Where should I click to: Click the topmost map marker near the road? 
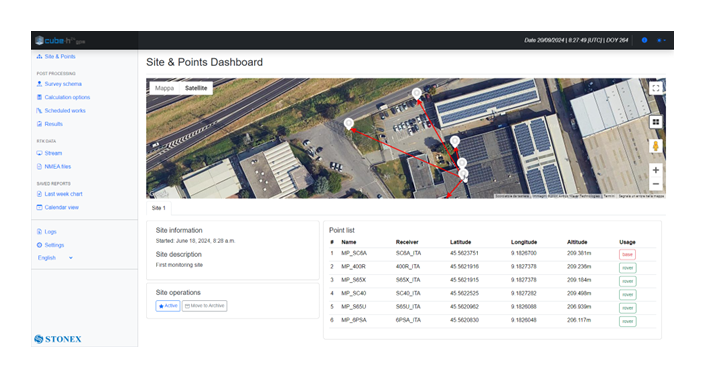coord(417,94)
